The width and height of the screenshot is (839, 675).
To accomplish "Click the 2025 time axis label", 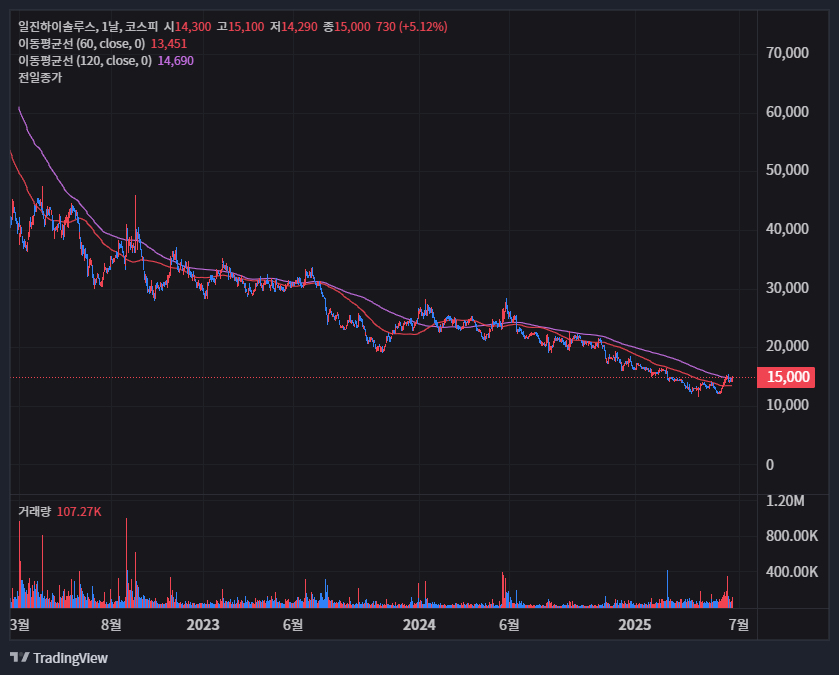I will coord(635,625).
